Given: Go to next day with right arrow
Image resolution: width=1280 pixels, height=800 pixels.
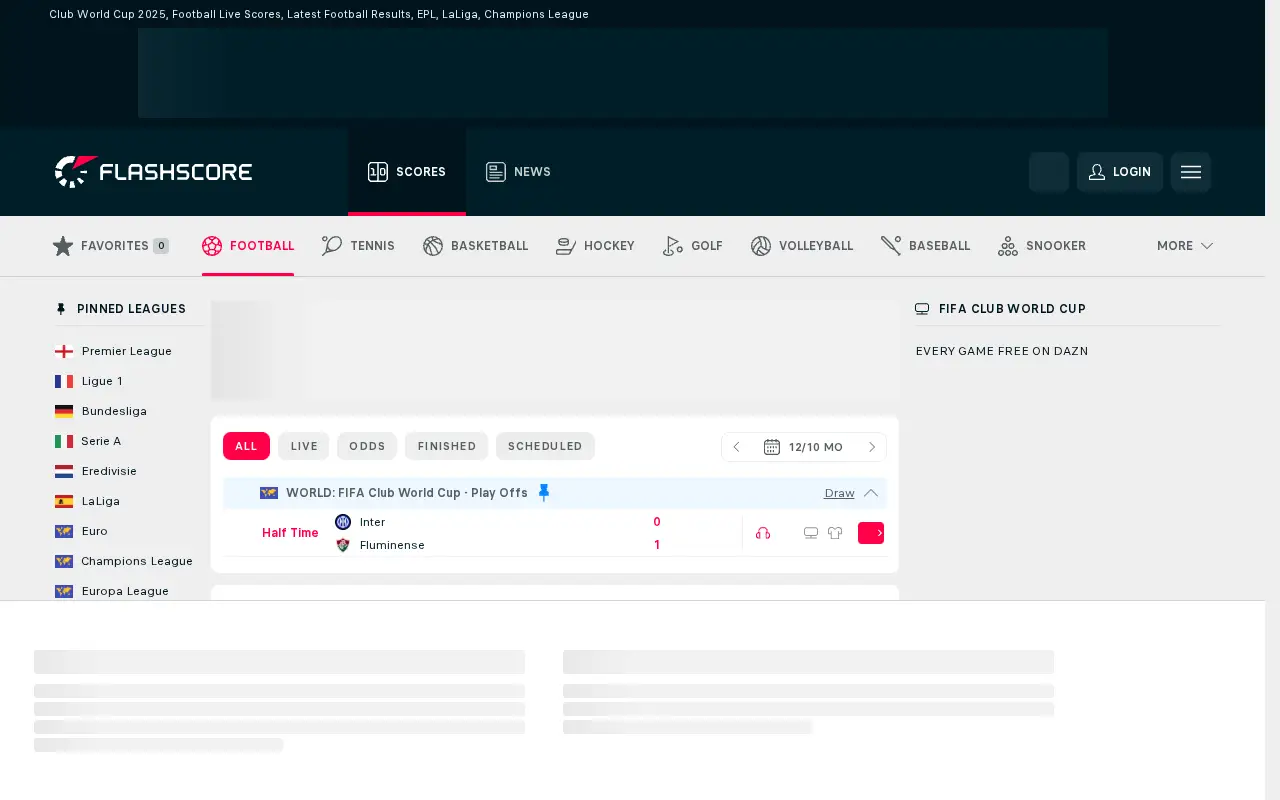Looking at the screenshot, I should click(871, 447).
